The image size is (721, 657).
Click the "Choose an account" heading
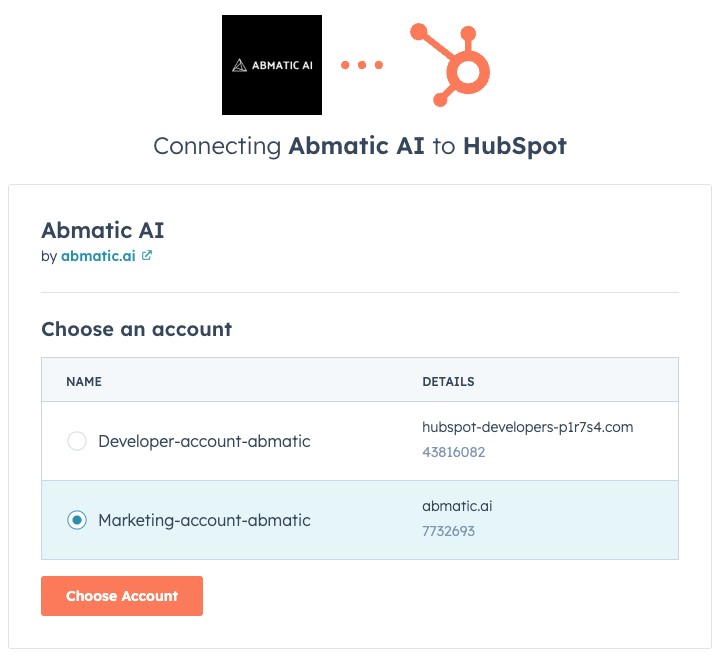click(136, 328)
